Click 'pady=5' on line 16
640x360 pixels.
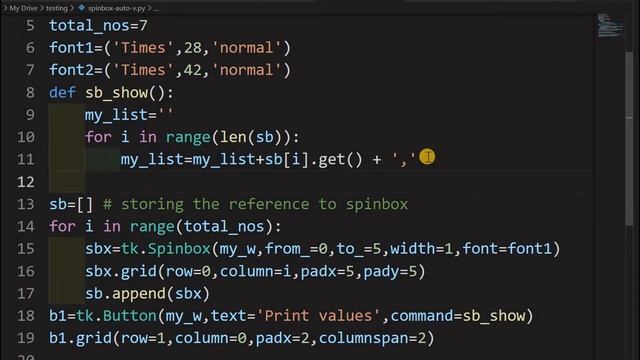click(x=390, y=271)
